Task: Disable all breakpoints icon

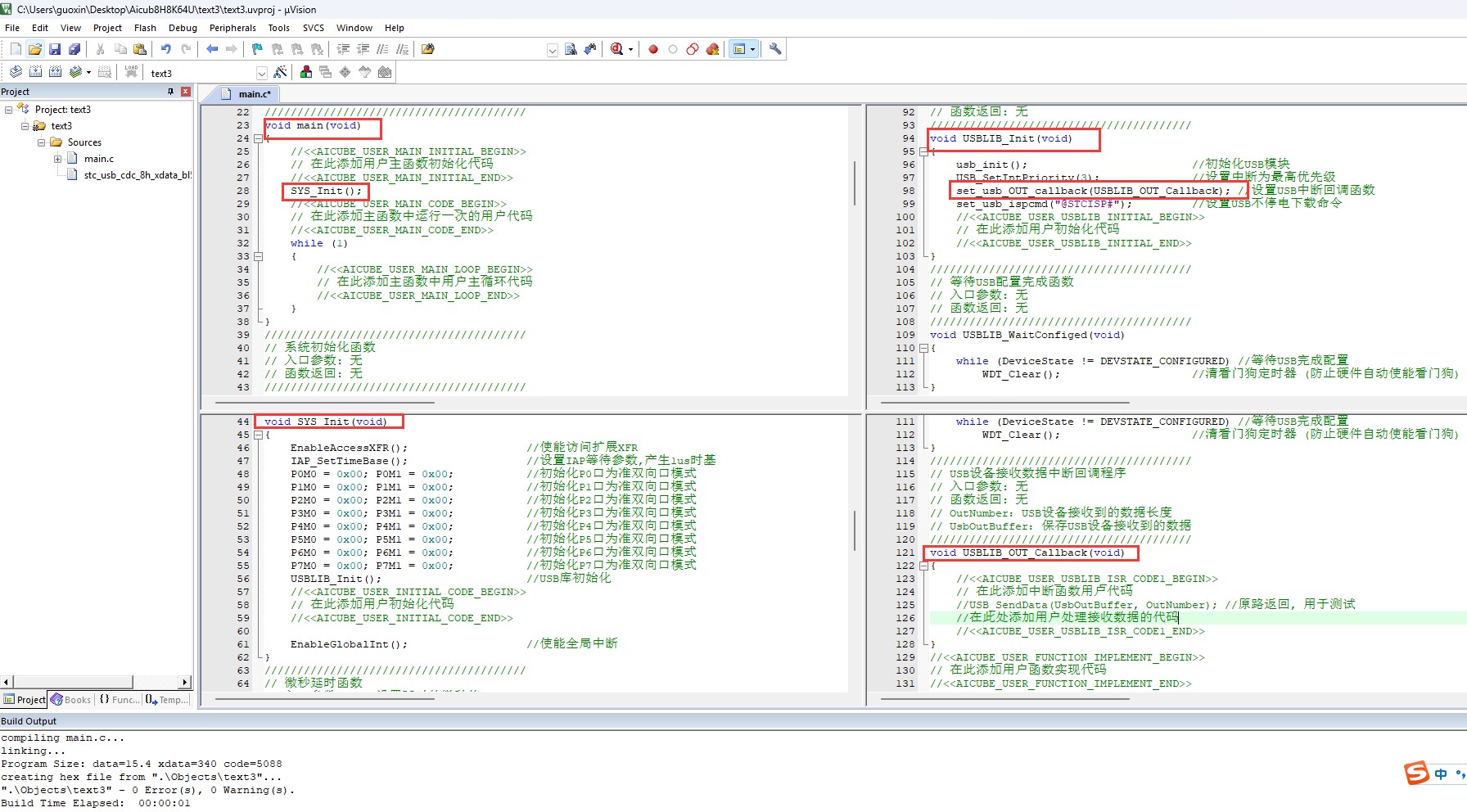Action: pyautogui.click(x=693, y=49)
